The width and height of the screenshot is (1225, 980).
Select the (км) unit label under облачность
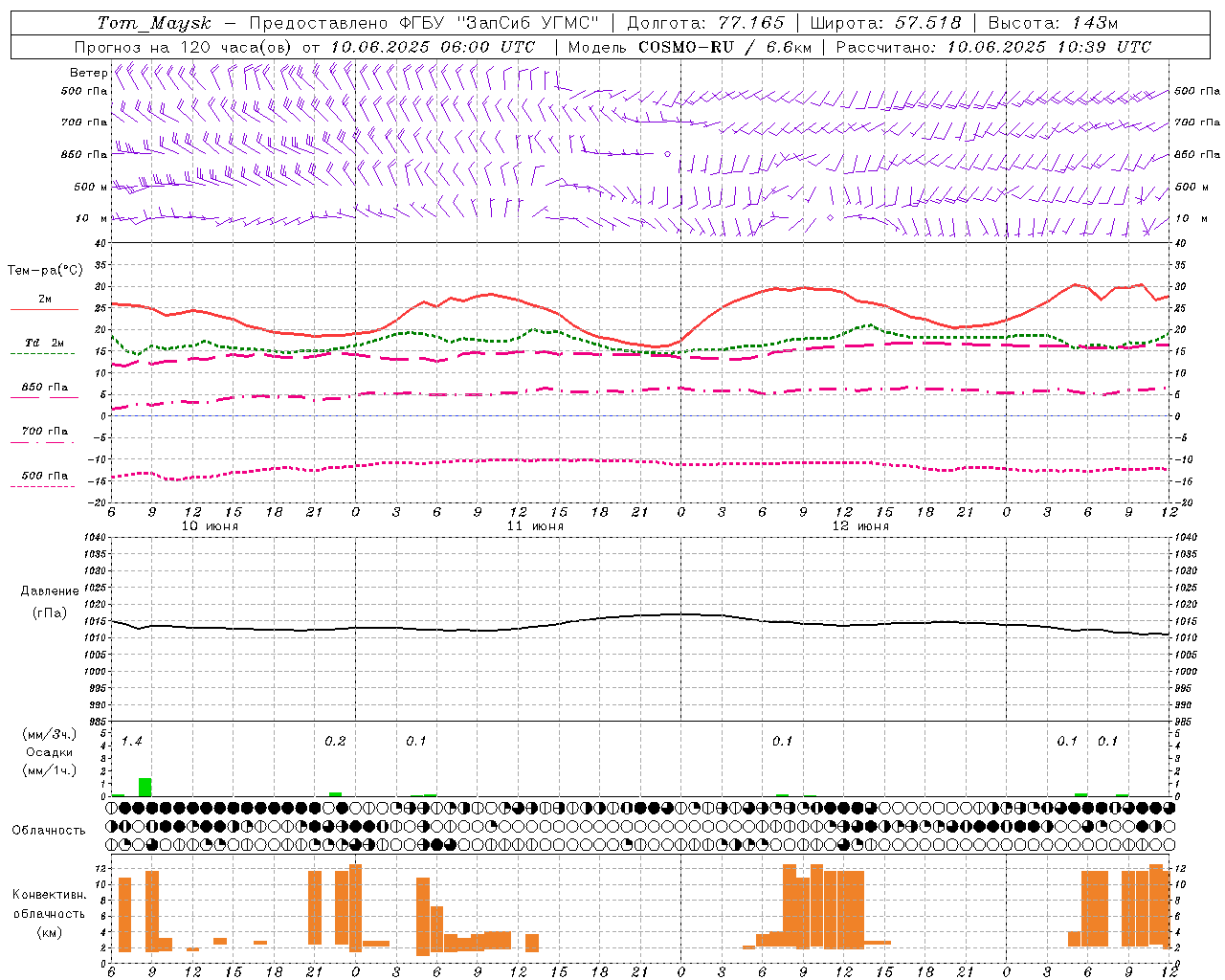[x=49, y=932]
